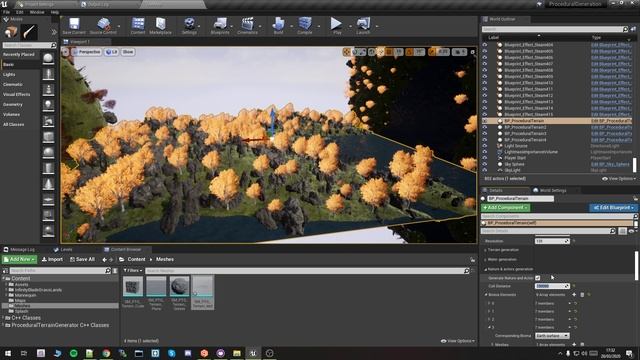
Task: Toggle visibility of Light Source actor
Action: pos(485,146)
